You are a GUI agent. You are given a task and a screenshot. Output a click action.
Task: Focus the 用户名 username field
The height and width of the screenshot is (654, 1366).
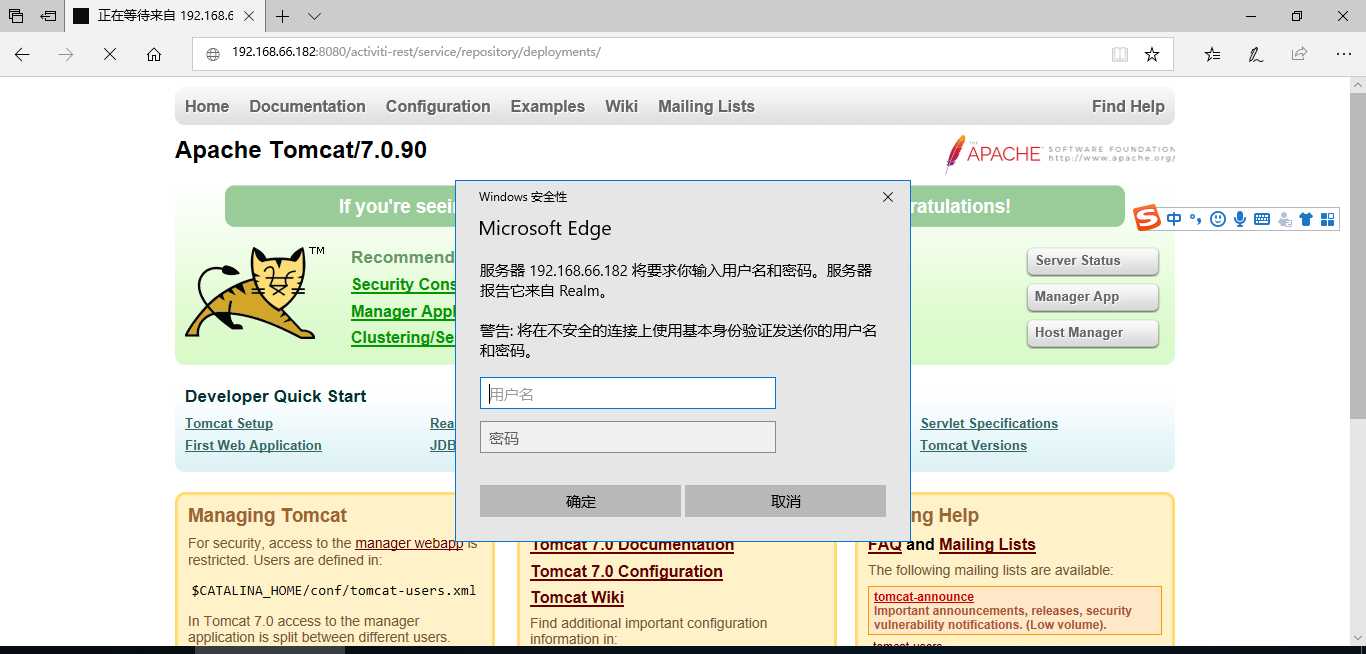(x=628, y=393)
